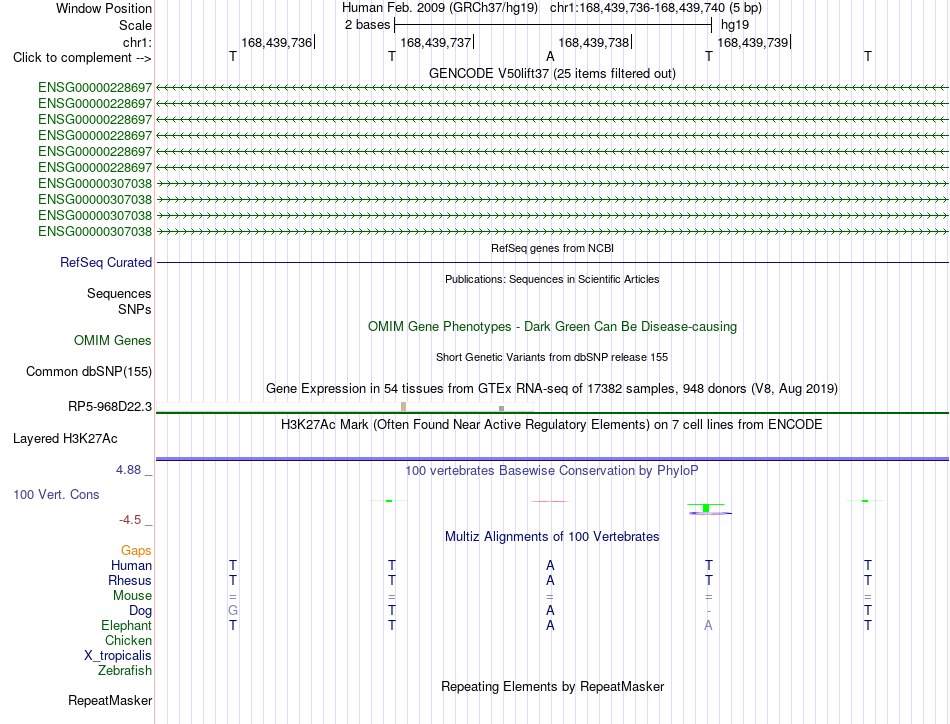950x724 pixels.
Task: Click the -4.5 PhyloP lower axis value
Action: (130, 520)
